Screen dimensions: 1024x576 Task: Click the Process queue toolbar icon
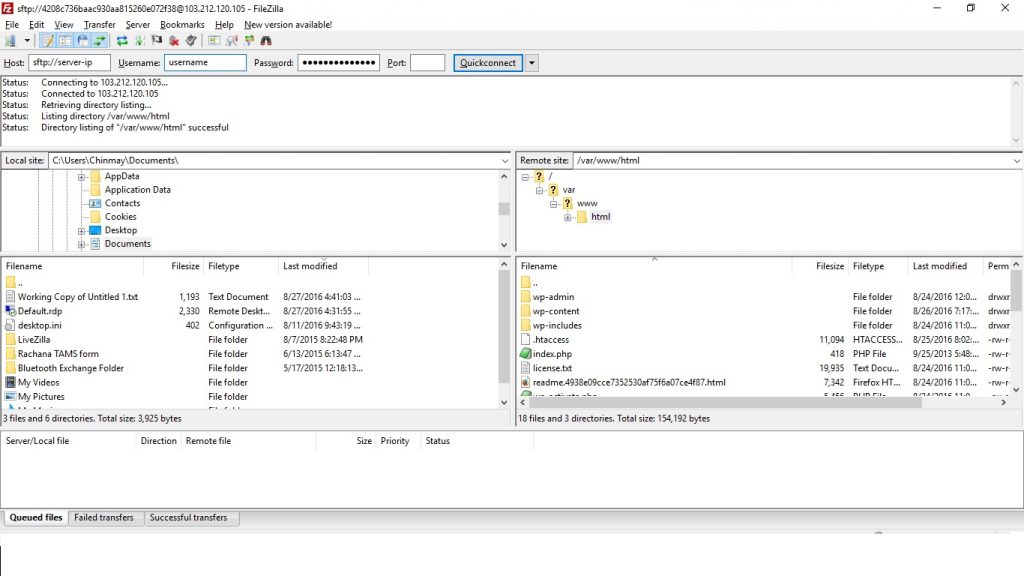pyautogui.click(x=139, y=41)
